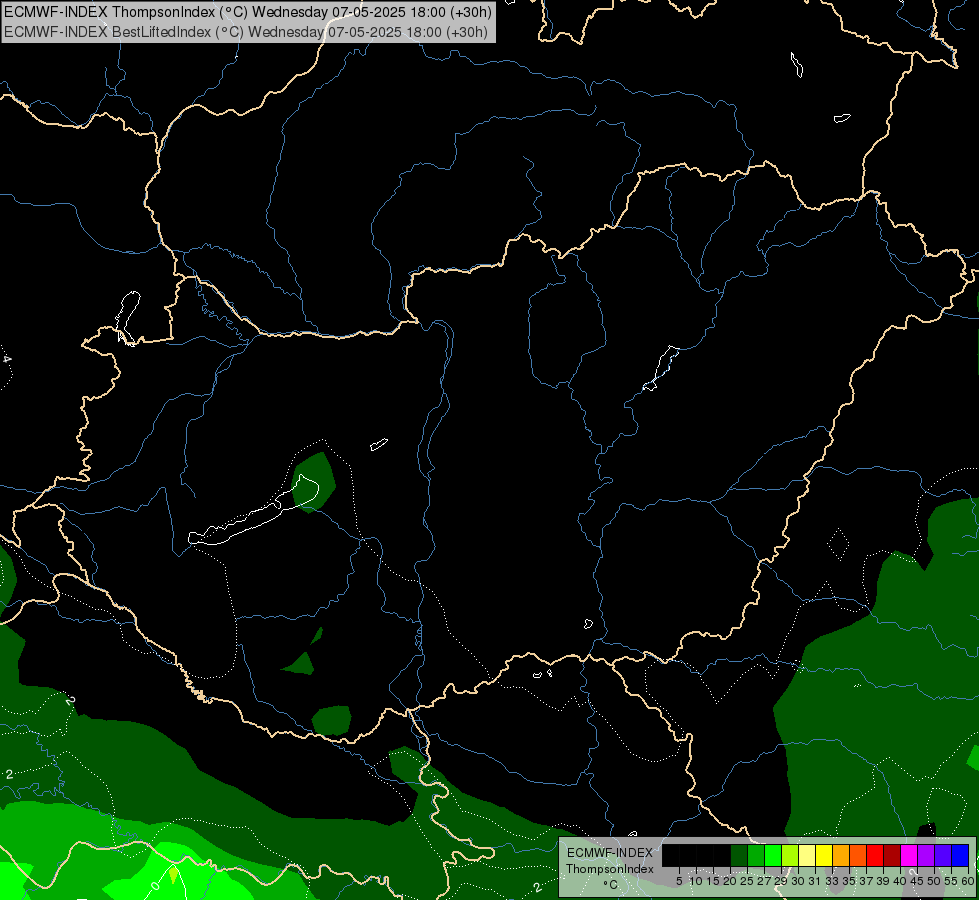Image resolution: width=979 pixels, height=900 pixels.
Task: Select the pure yellow 31-33 legend swatch
Action: [824, 855]
